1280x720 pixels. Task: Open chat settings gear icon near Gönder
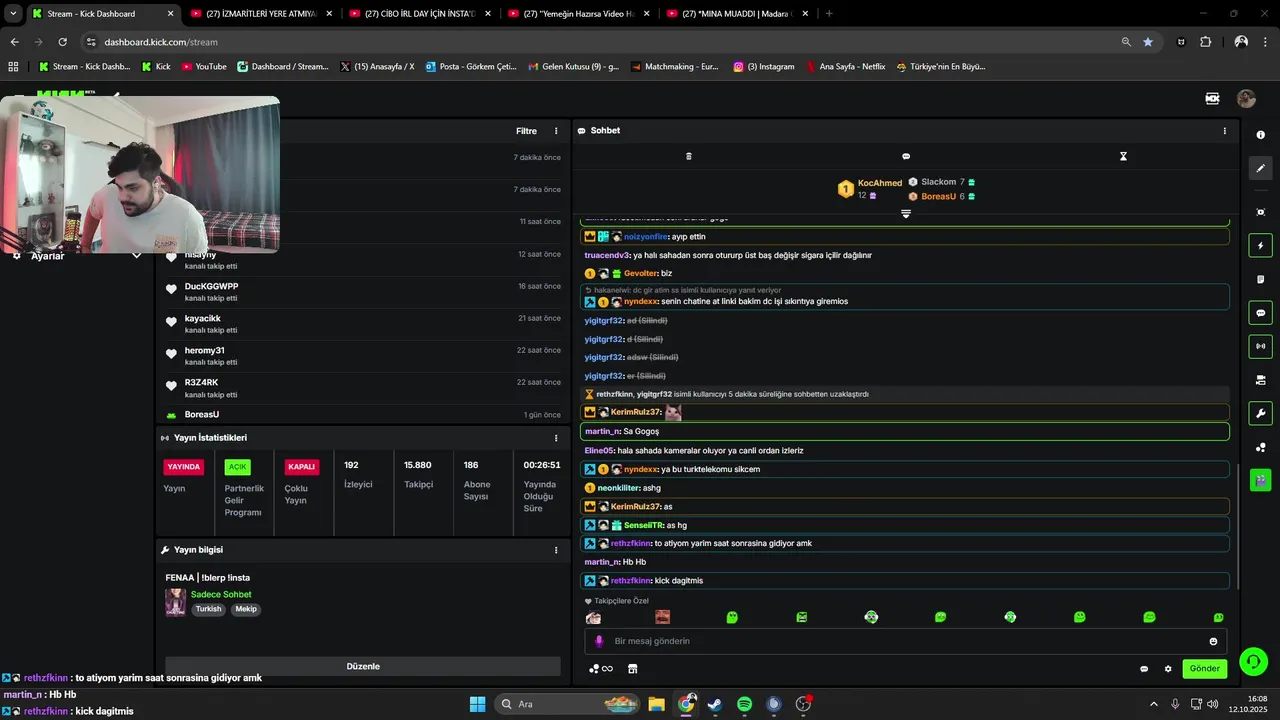coord(1168,669)
